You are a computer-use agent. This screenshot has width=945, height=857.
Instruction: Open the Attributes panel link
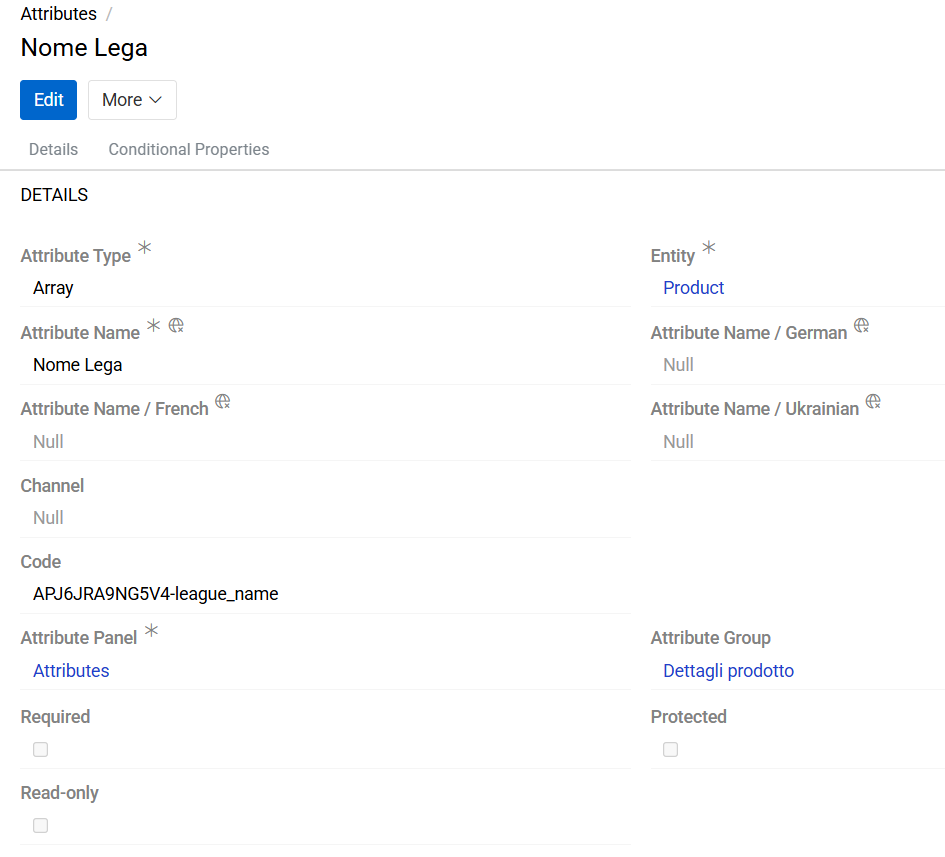[71, 671]
